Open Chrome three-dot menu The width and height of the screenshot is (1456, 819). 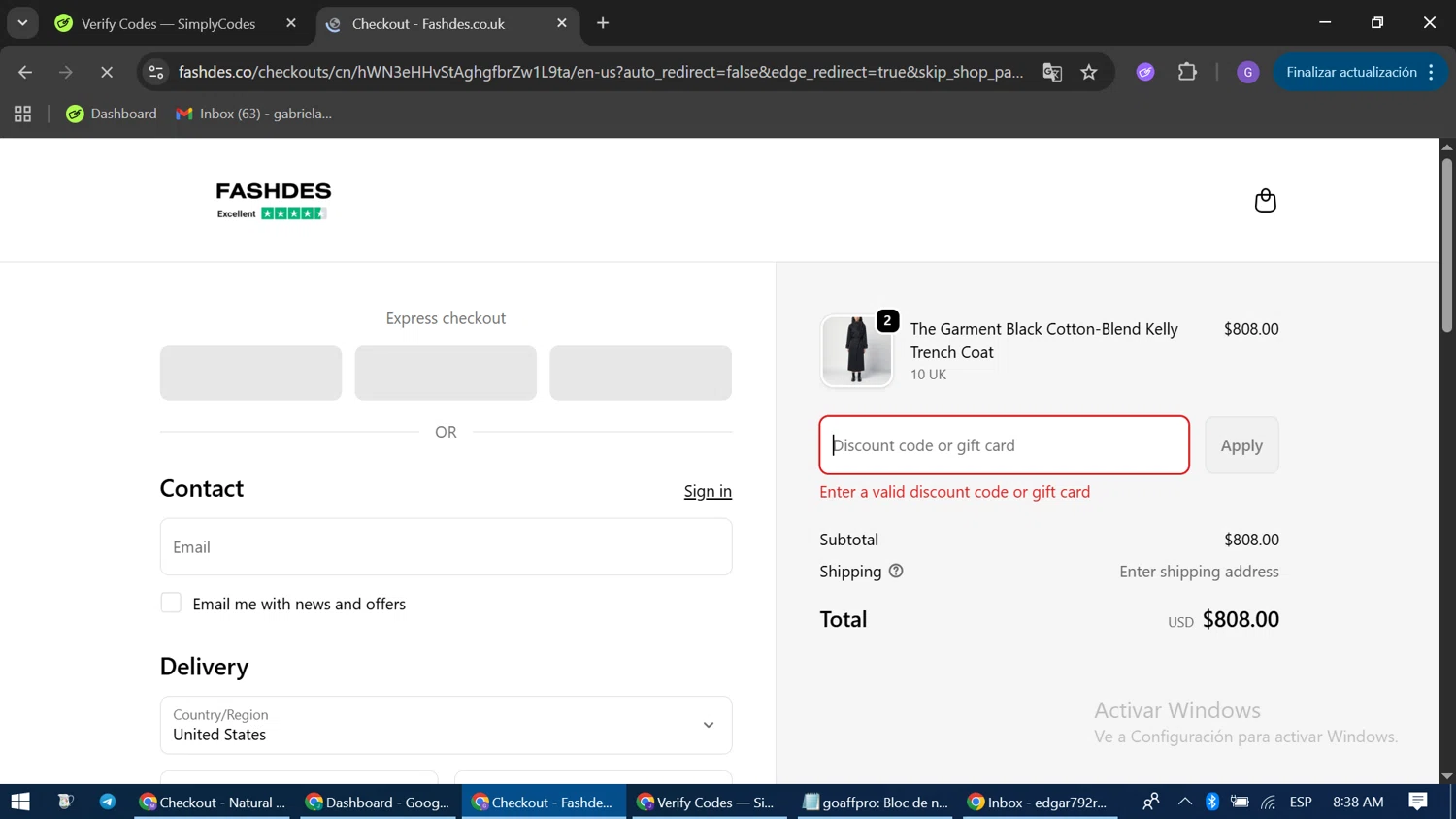tap(1432, 72)
